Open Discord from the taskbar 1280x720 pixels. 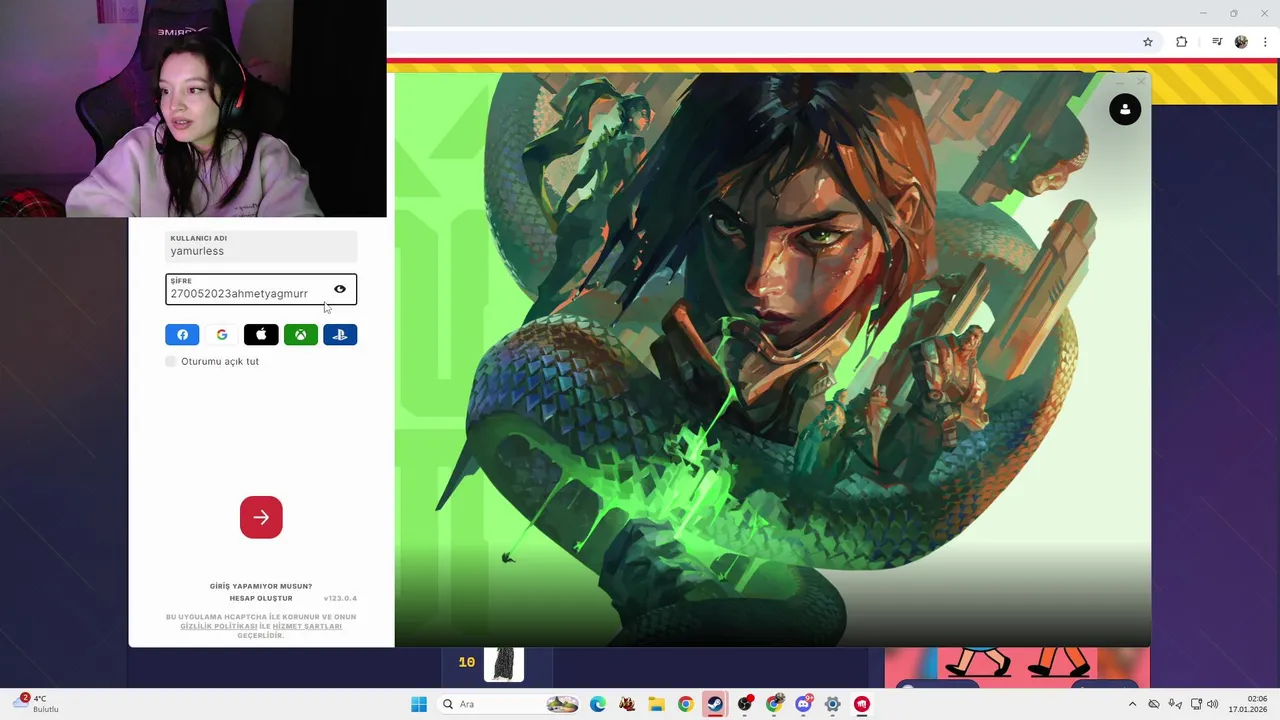[803, 704]
